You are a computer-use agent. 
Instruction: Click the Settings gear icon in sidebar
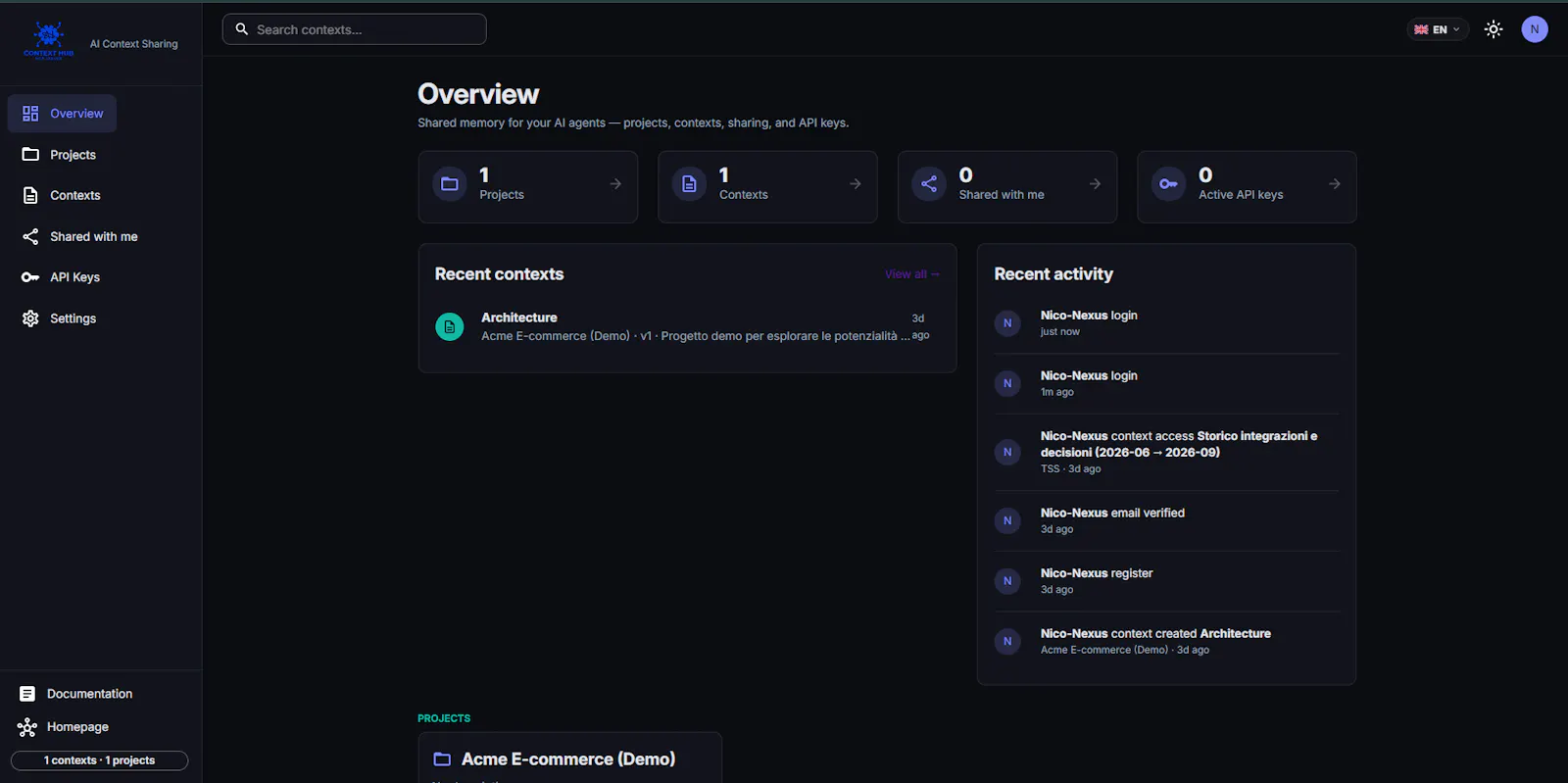[30, 318]
